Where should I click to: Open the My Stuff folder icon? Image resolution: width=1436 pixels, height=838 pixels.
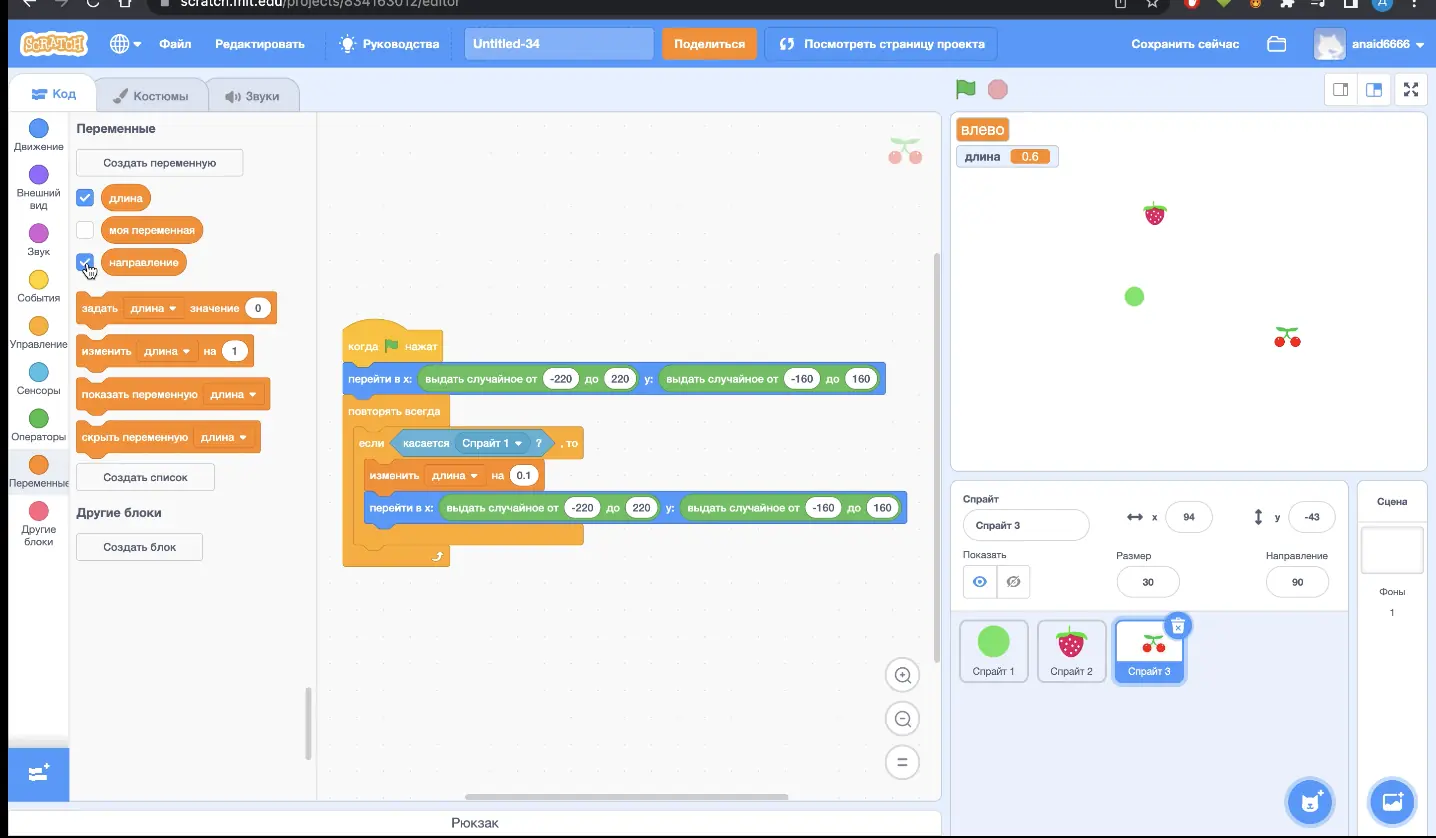click(x=1276, y=44)
